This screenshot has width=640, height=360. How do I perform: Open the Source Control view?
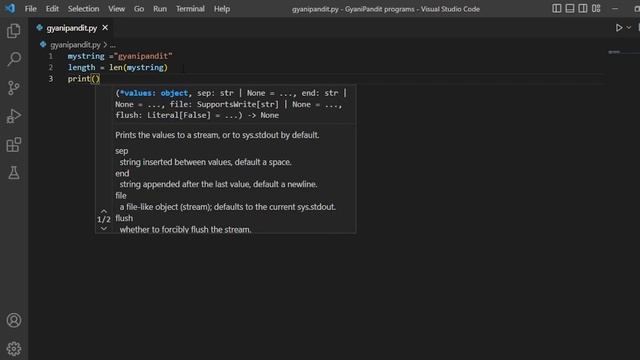(x=13, y=88)
